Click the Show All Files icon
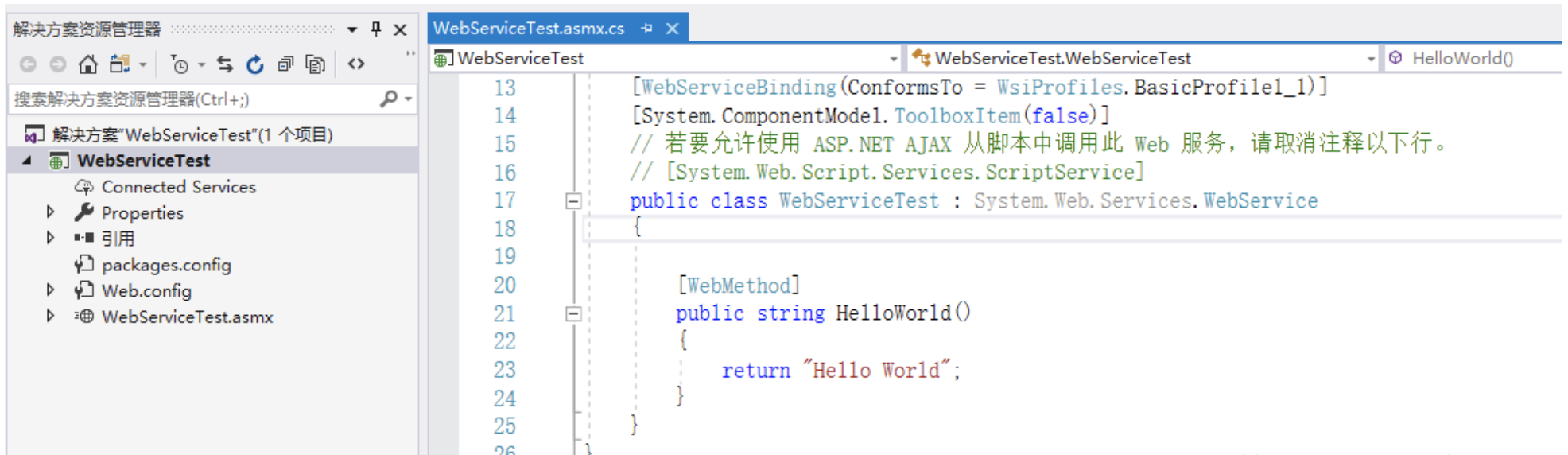Viewport: 1568px width, 455px height. click(x=316, y=64)
